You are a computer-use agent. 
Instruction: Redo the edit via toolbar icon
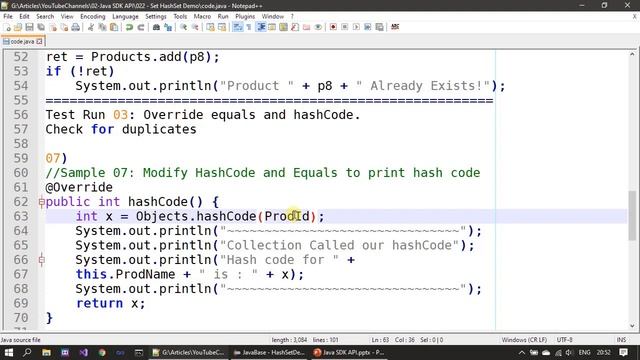click(141, 27)
